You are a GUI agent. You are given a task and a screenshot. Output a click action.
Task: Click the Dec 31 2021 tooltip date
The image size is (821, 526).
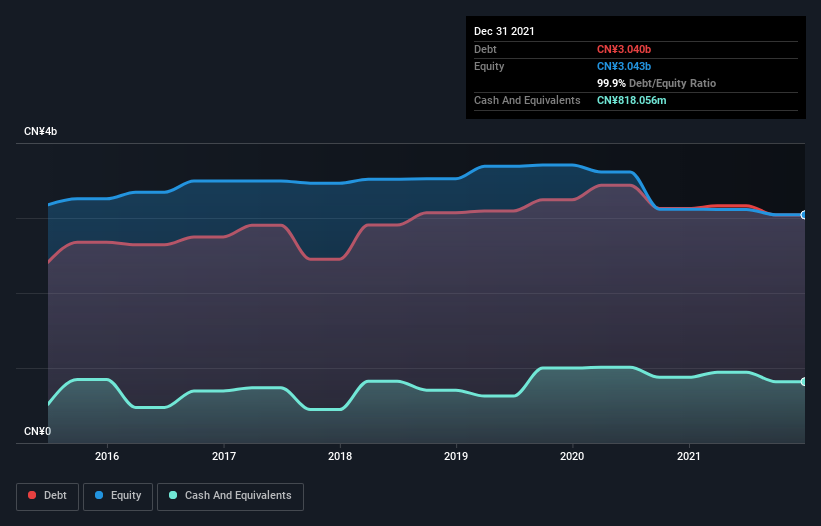click(504, 31)
